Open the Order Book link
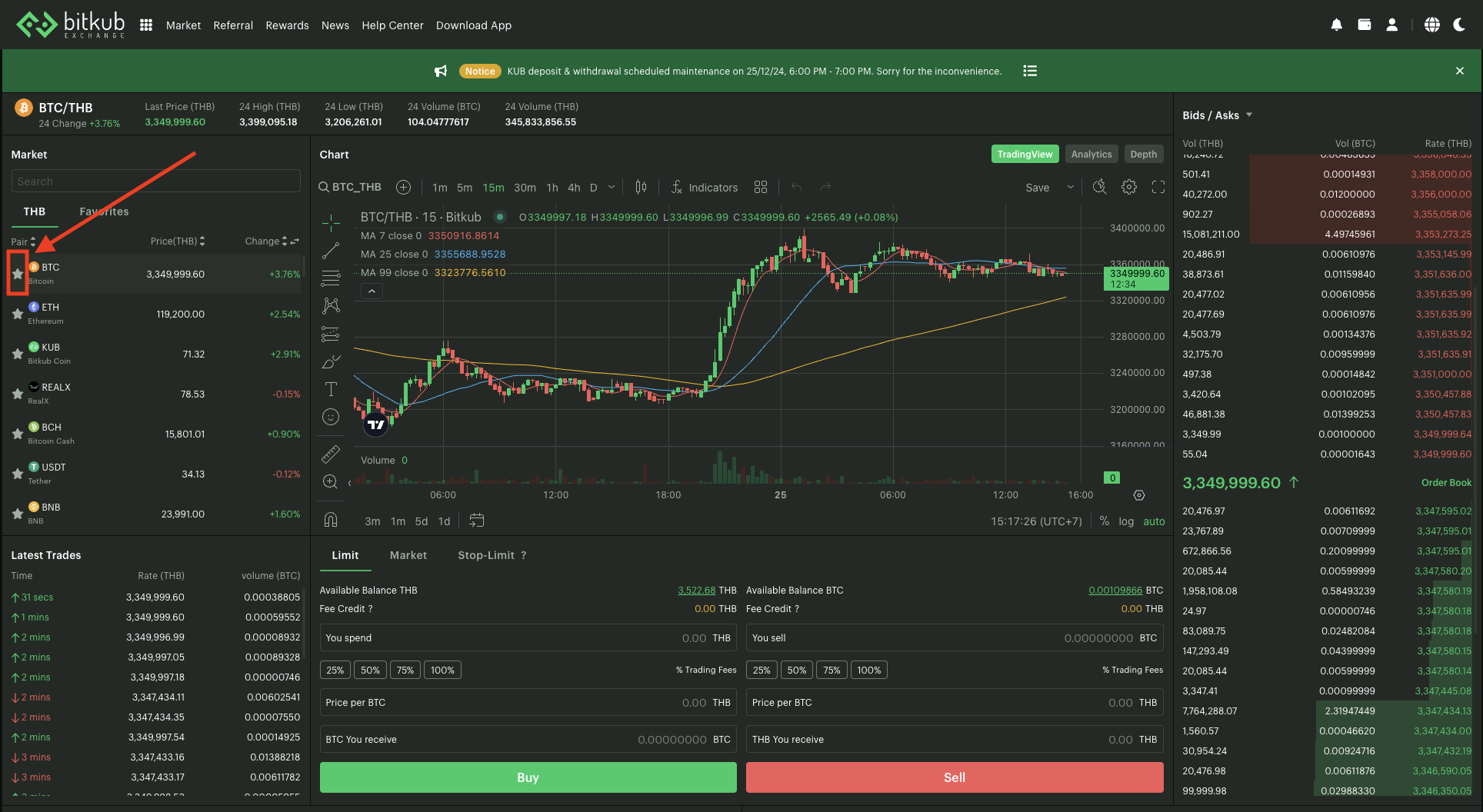This screenshot has height=812, width=1483. 1446,483
